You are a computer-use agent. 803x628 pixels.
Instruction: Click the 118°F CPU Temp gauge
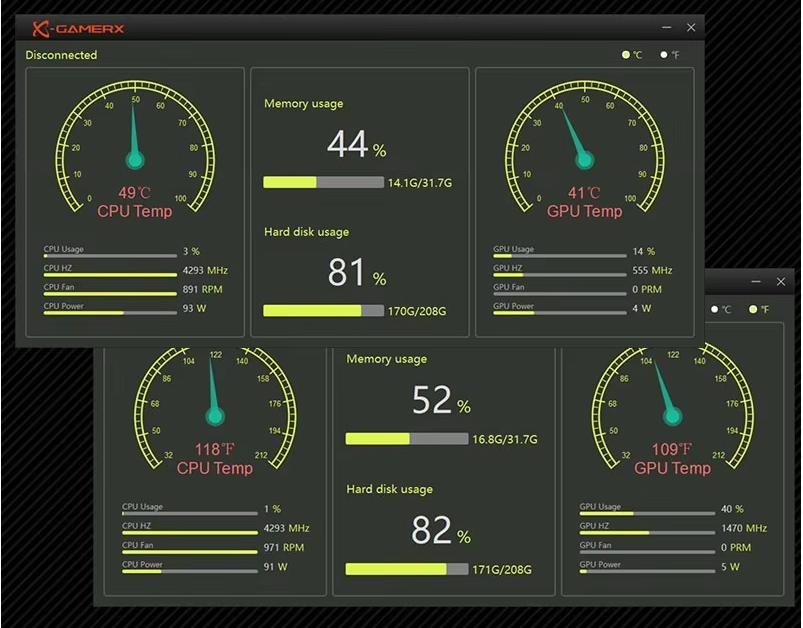214,410
